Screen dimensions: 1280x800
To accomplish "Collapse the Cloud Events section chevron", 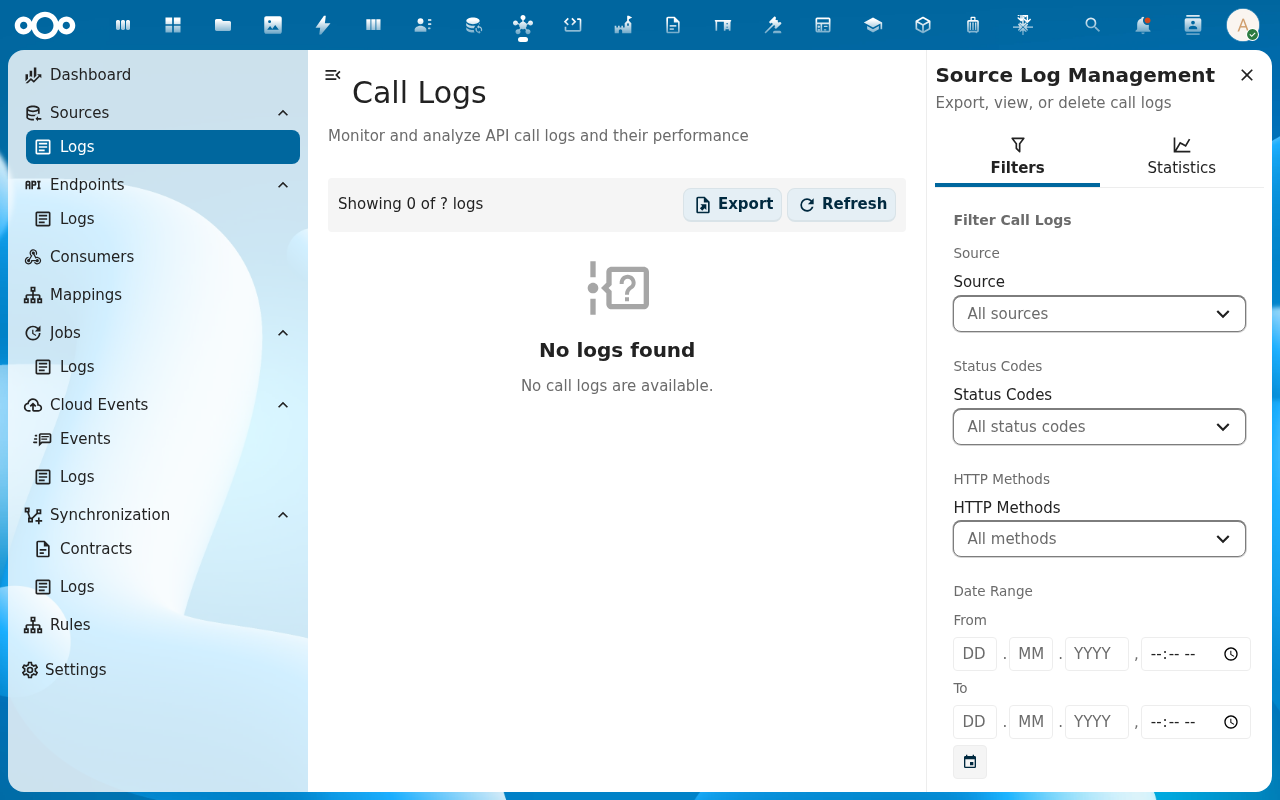I will coord(283,405).
